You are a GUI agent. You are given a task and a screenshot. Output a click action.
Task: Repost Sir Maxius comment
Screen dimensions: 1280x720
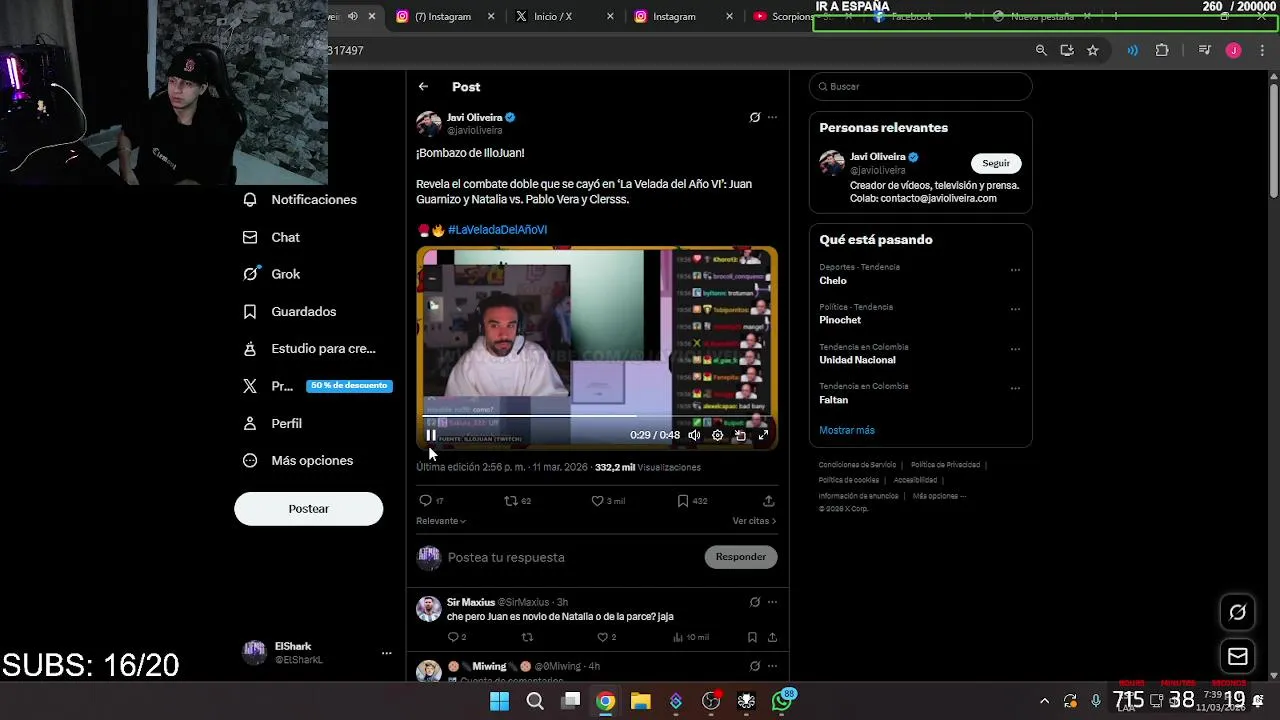527,637
